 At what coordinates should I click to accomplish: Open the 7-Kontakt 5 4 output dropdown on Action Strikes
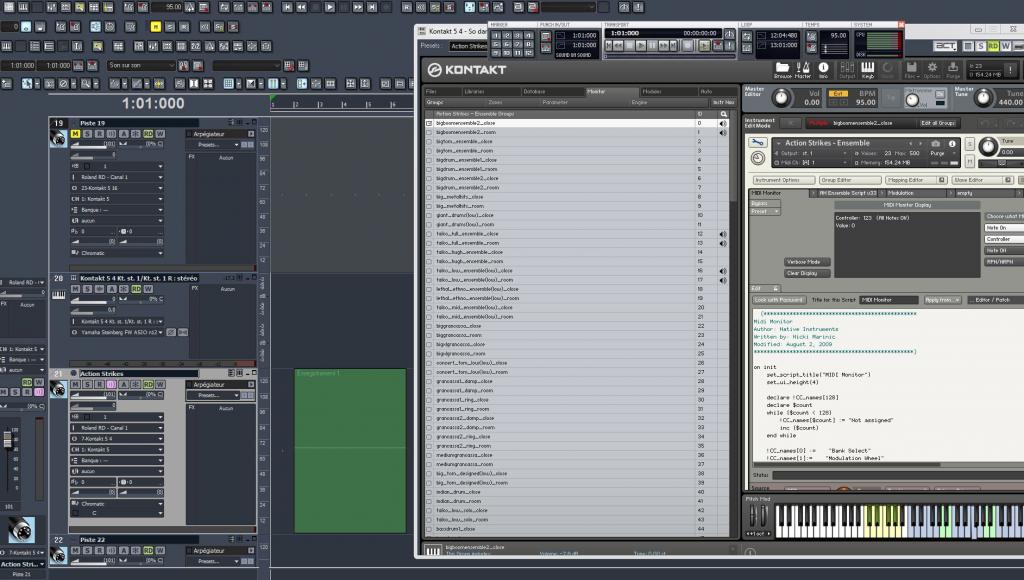[118, 439]
